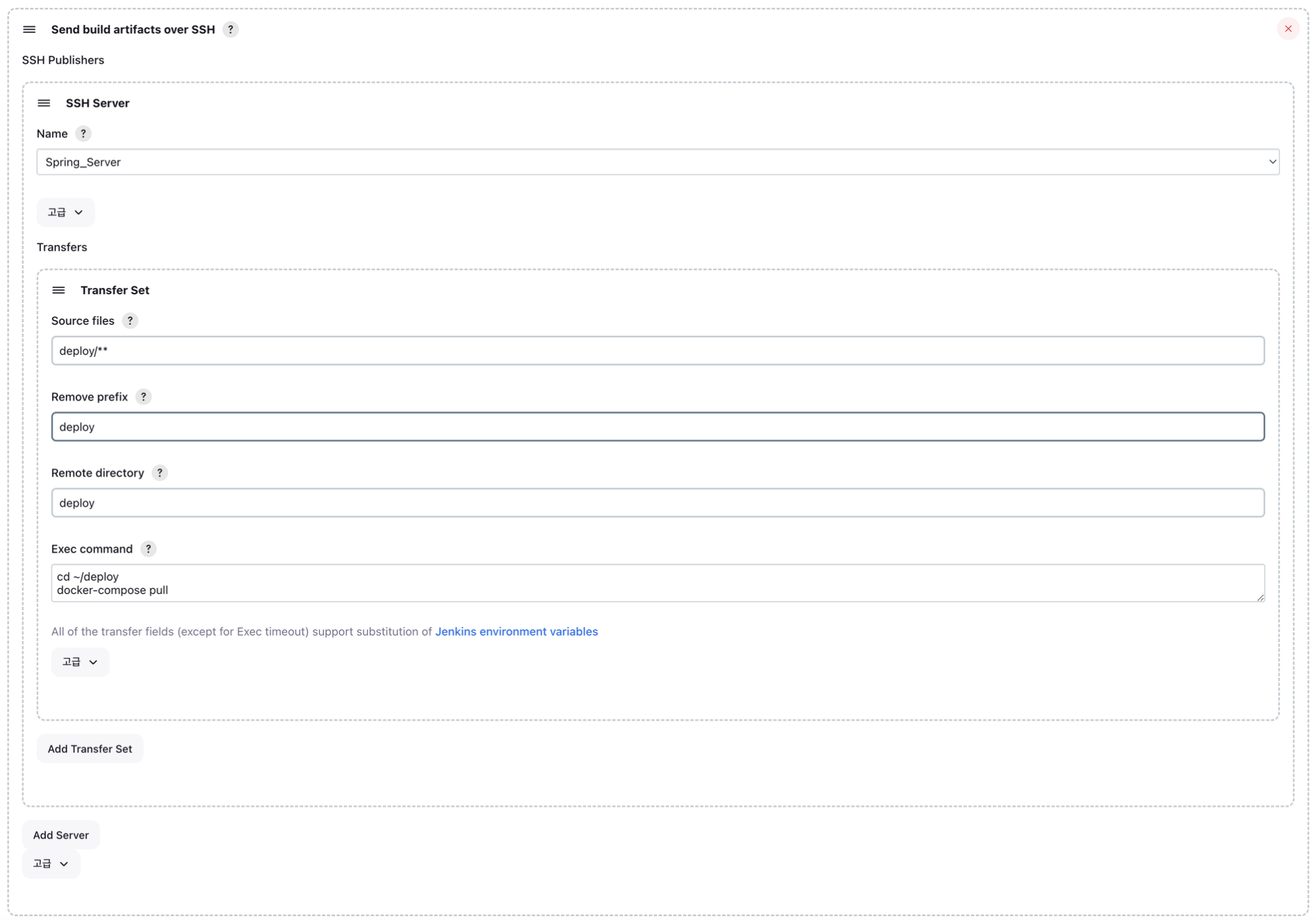Open the Jenkins environment variables link

pyautogui.click(x=516, y=632)
